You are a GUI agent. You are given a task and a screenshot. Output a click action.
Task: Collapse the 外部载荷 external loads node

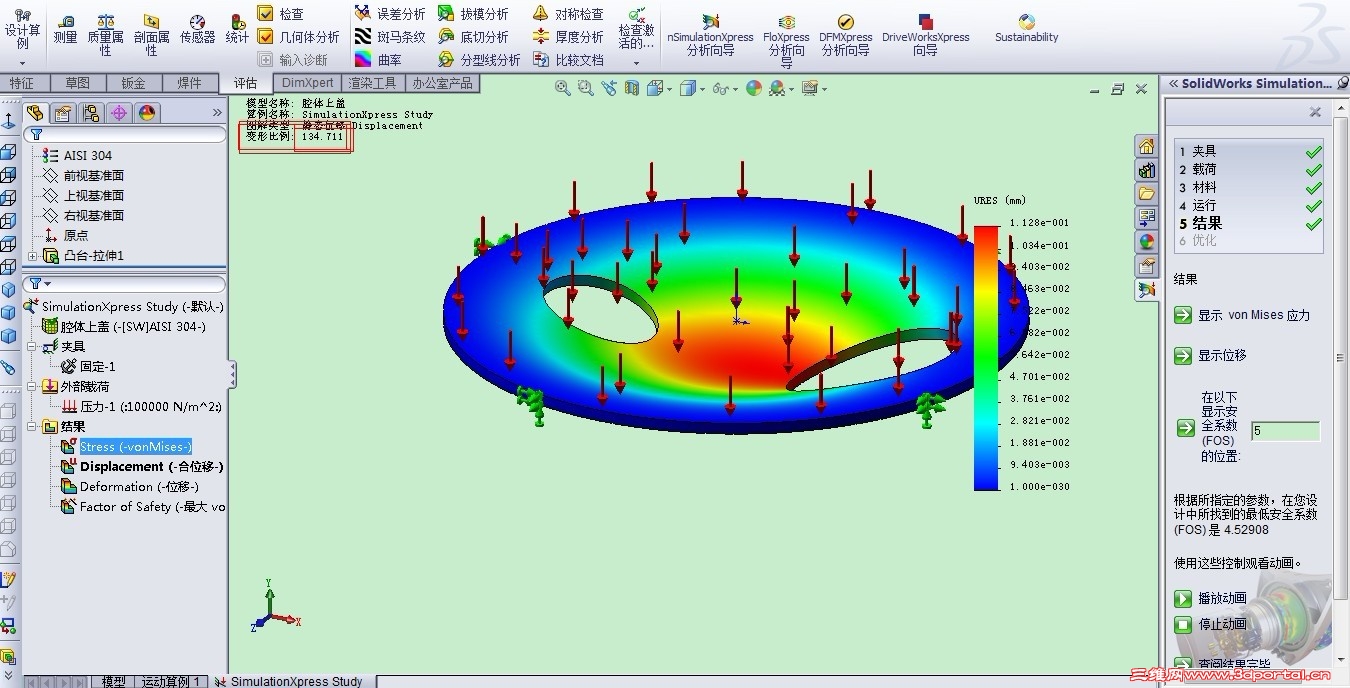pyautogui.click(x=33, y=386)
